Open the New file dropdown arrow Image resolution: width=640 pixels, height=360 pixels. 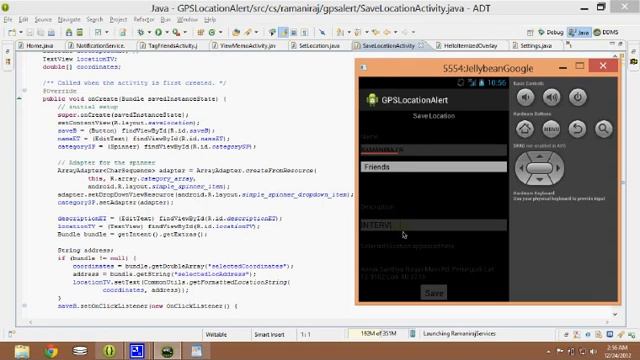point(21,32)
